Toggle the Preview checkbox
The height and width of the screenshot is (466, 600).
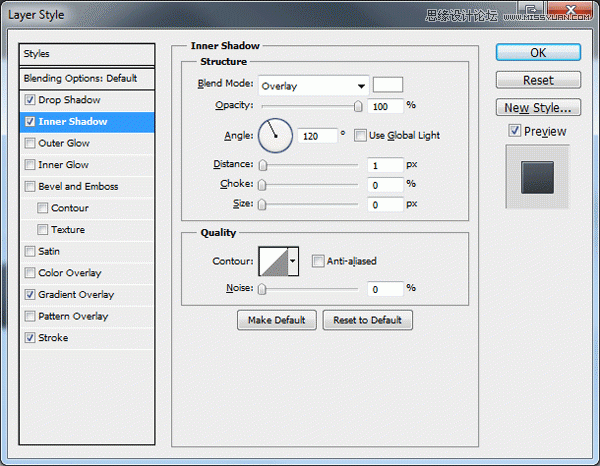tap(515, 131)
